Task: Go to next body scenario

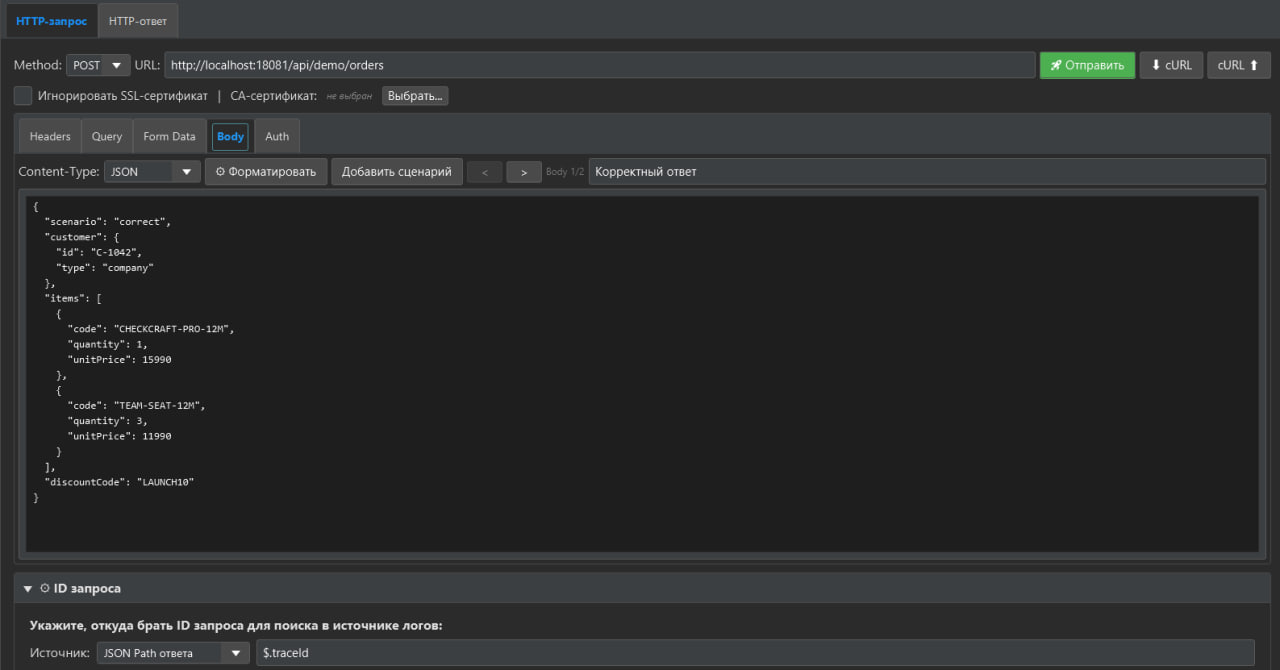Action: [x=524, y=172]
